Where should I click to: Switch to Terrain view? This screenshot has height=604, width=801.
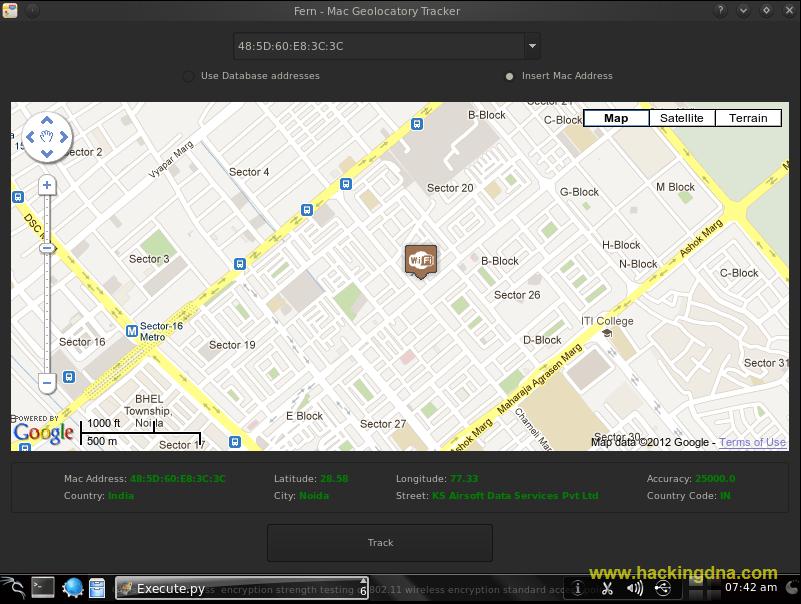coord(748,118)
